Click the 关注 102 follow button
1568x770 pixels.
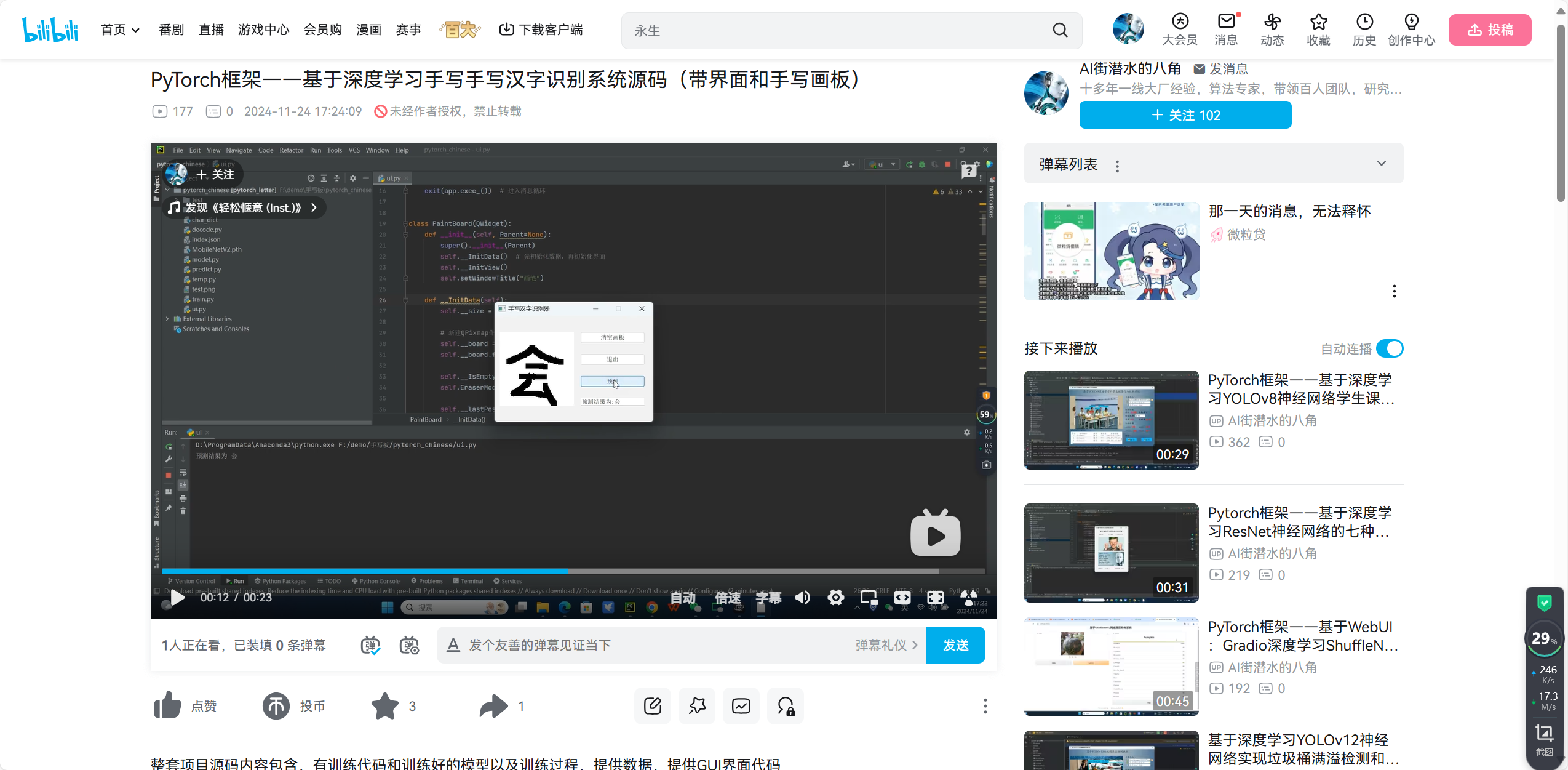(1185, 115)
